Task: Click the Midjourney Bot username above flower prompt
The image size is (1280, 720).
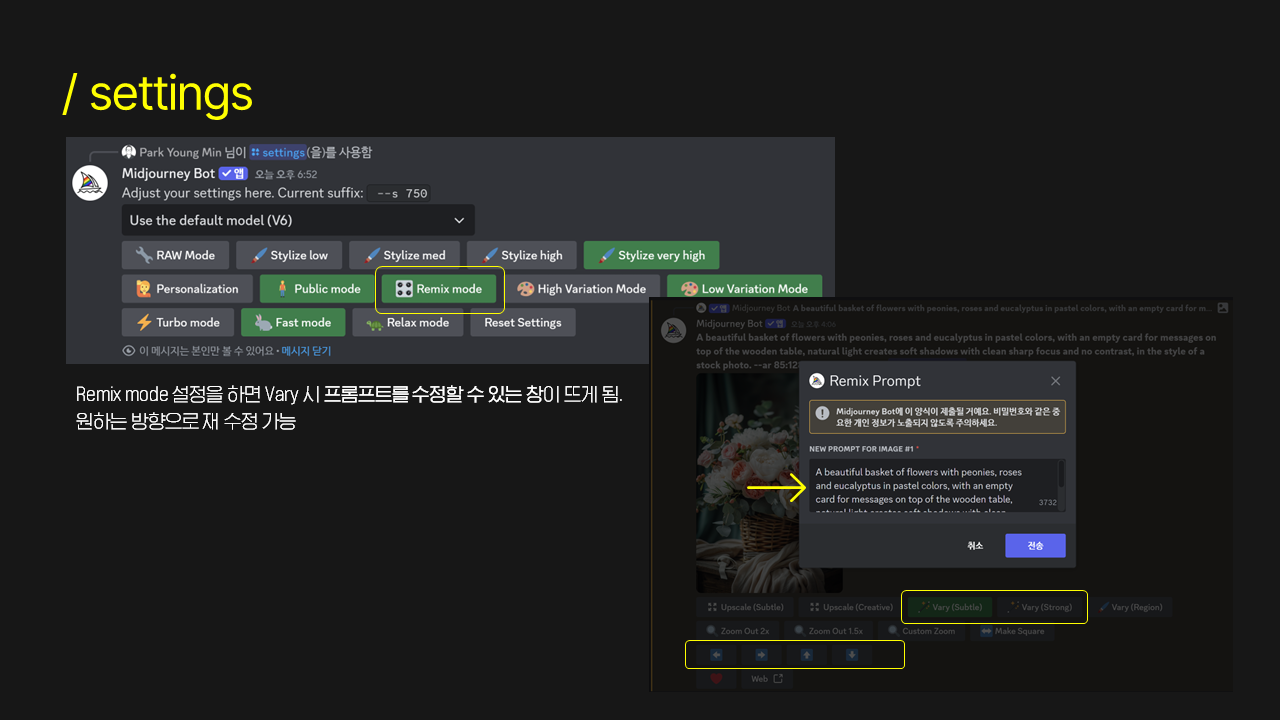Action: 730,324
